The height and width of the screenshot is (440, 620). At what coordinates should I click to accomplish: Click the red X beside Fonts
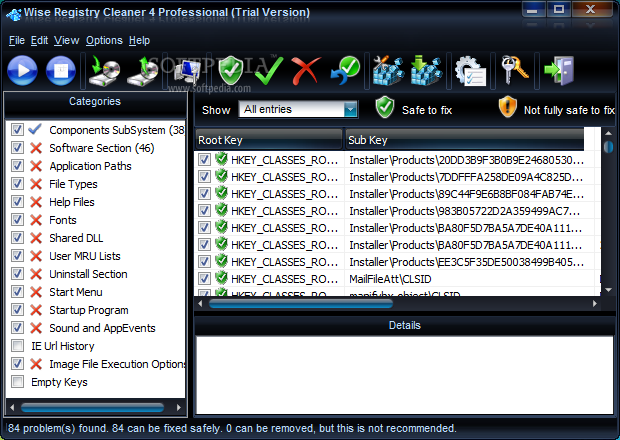coord(36,220)
